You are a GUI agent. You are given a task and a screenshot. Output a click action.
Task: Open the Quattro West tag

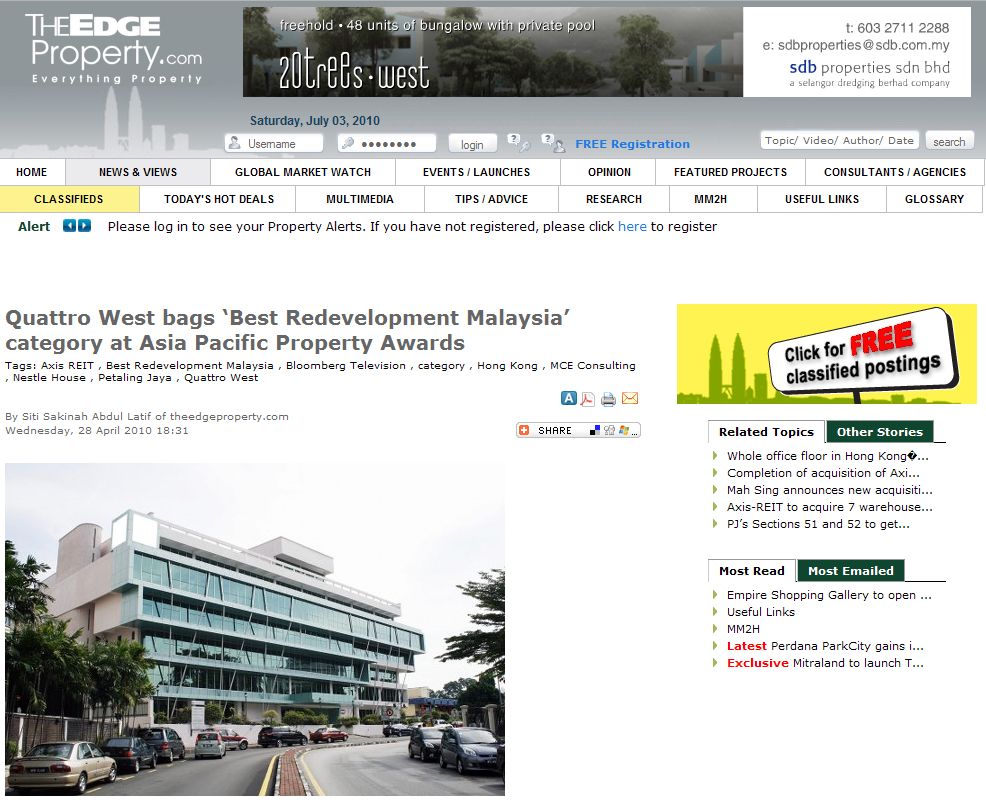221,377
